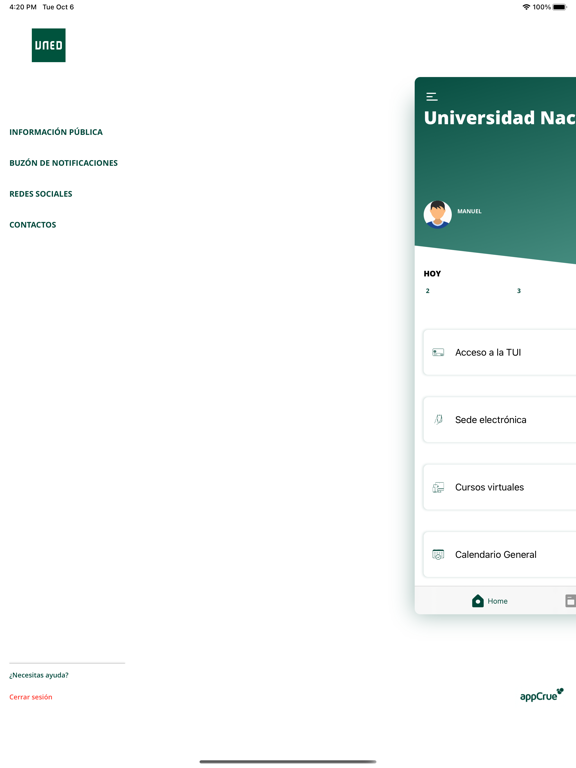Go to Redes Sociales

pyautogui.click(x=41, y=194)
